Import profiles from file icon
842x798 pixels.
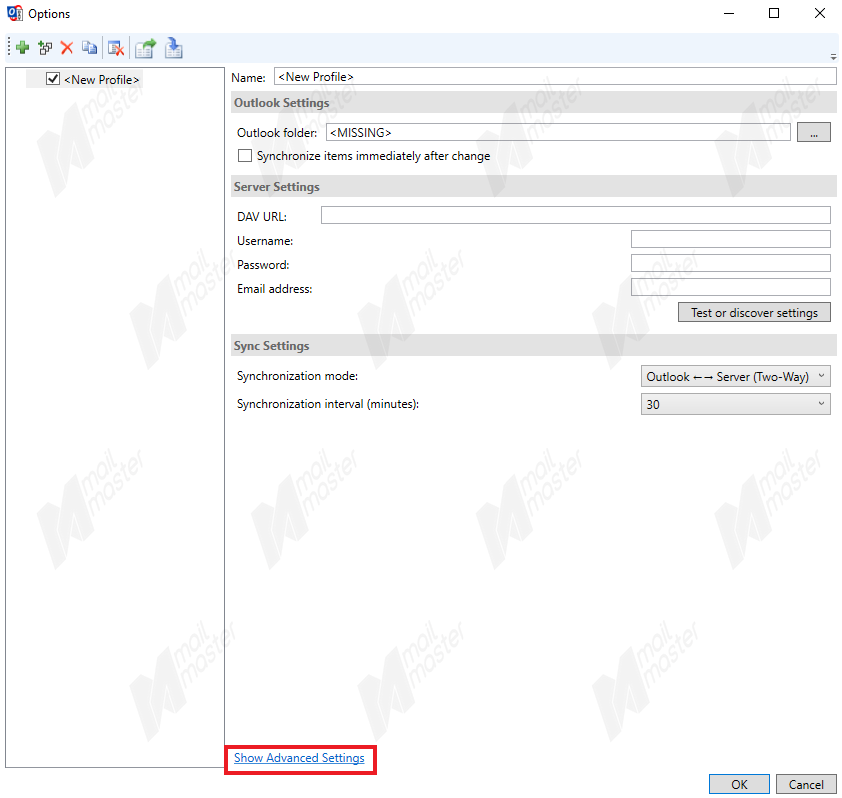coord(173,48)
